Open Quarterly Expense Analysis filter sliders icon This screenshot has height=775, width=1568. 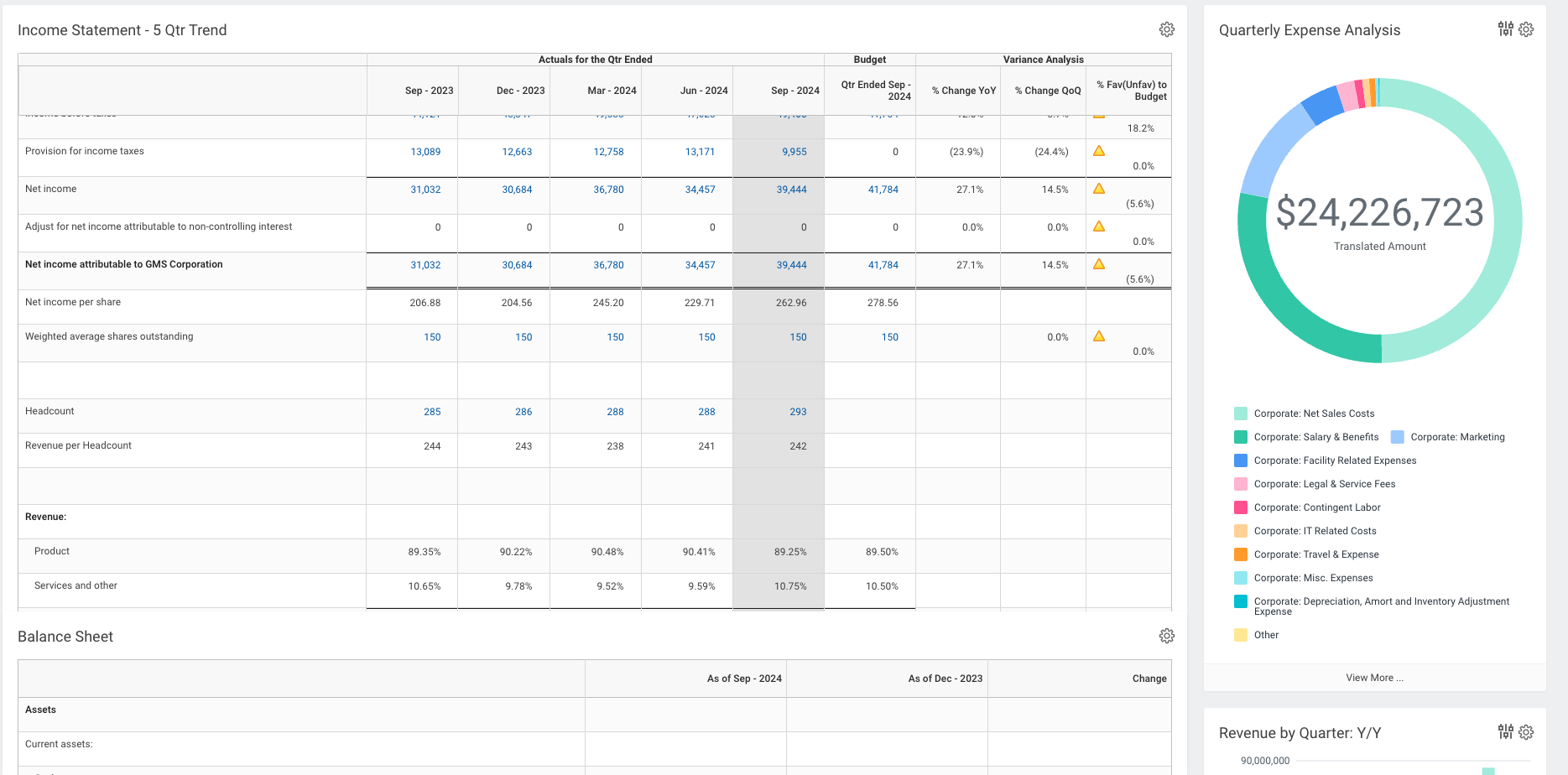(1505, 29)
